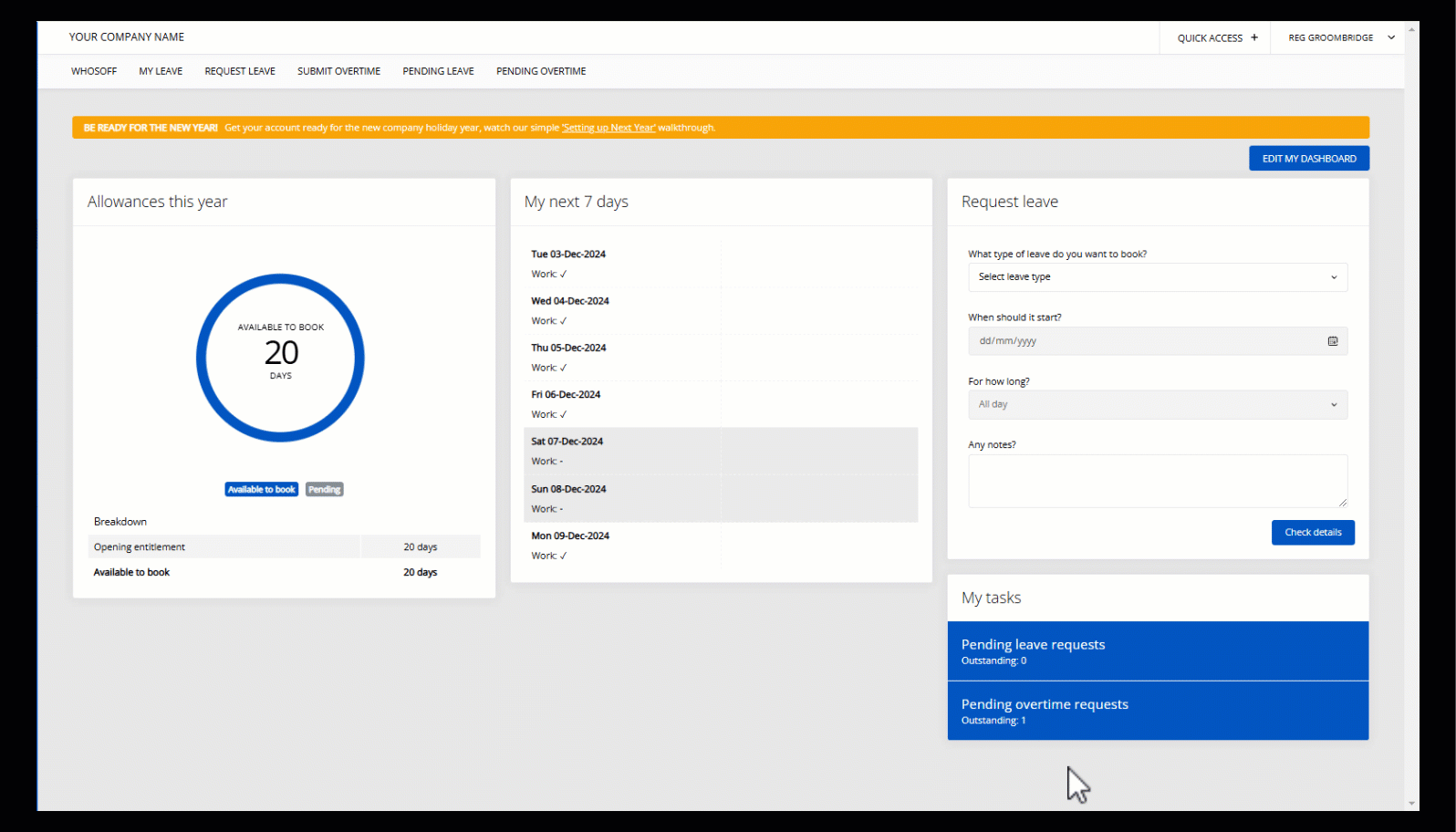Image resolution: width=1456 pixels, height=832 pixels.
Task: Click the Check details button
Action: tap(1313, 533)
